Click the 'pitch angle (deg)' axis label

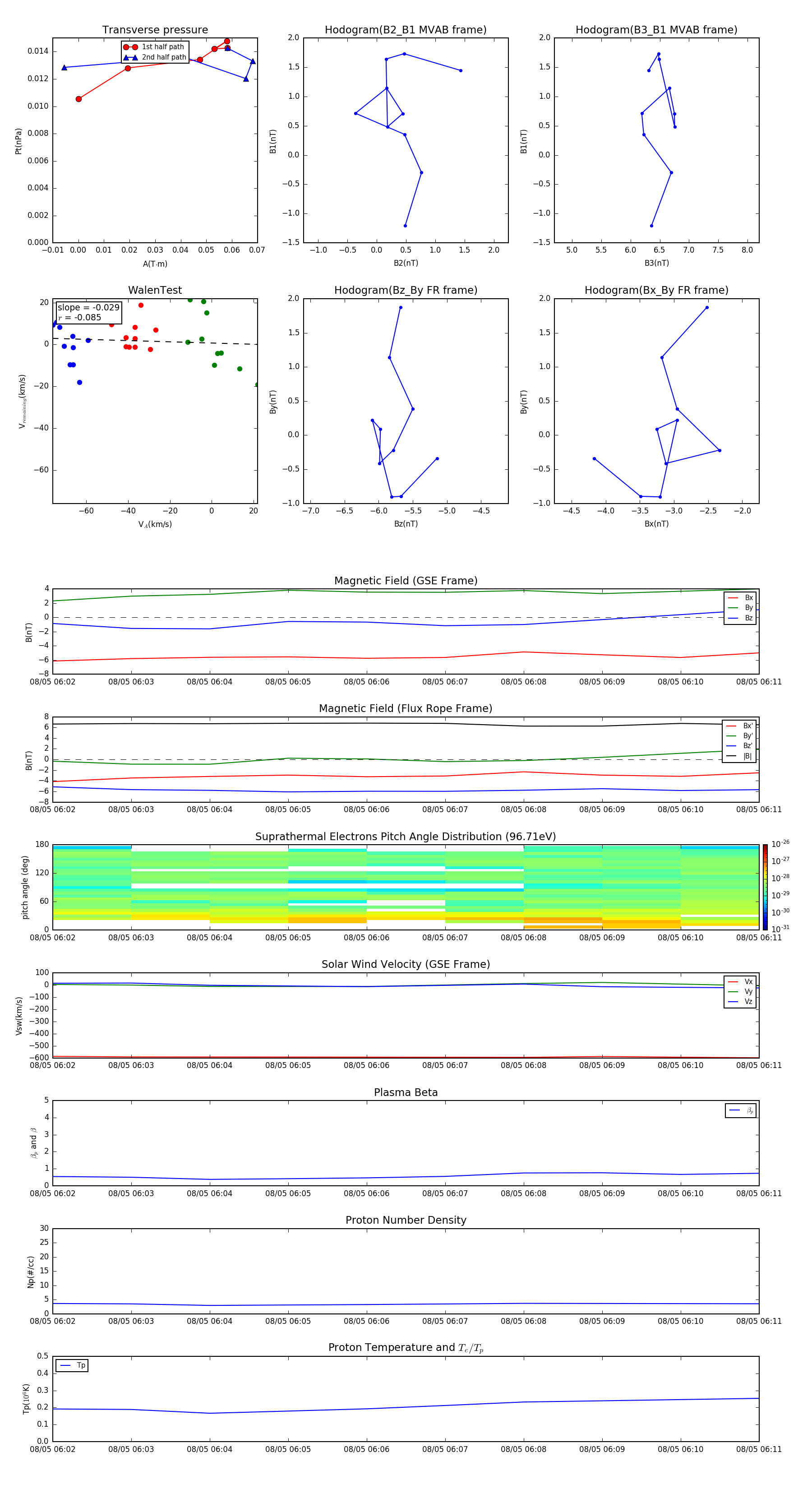click(25, 887)
